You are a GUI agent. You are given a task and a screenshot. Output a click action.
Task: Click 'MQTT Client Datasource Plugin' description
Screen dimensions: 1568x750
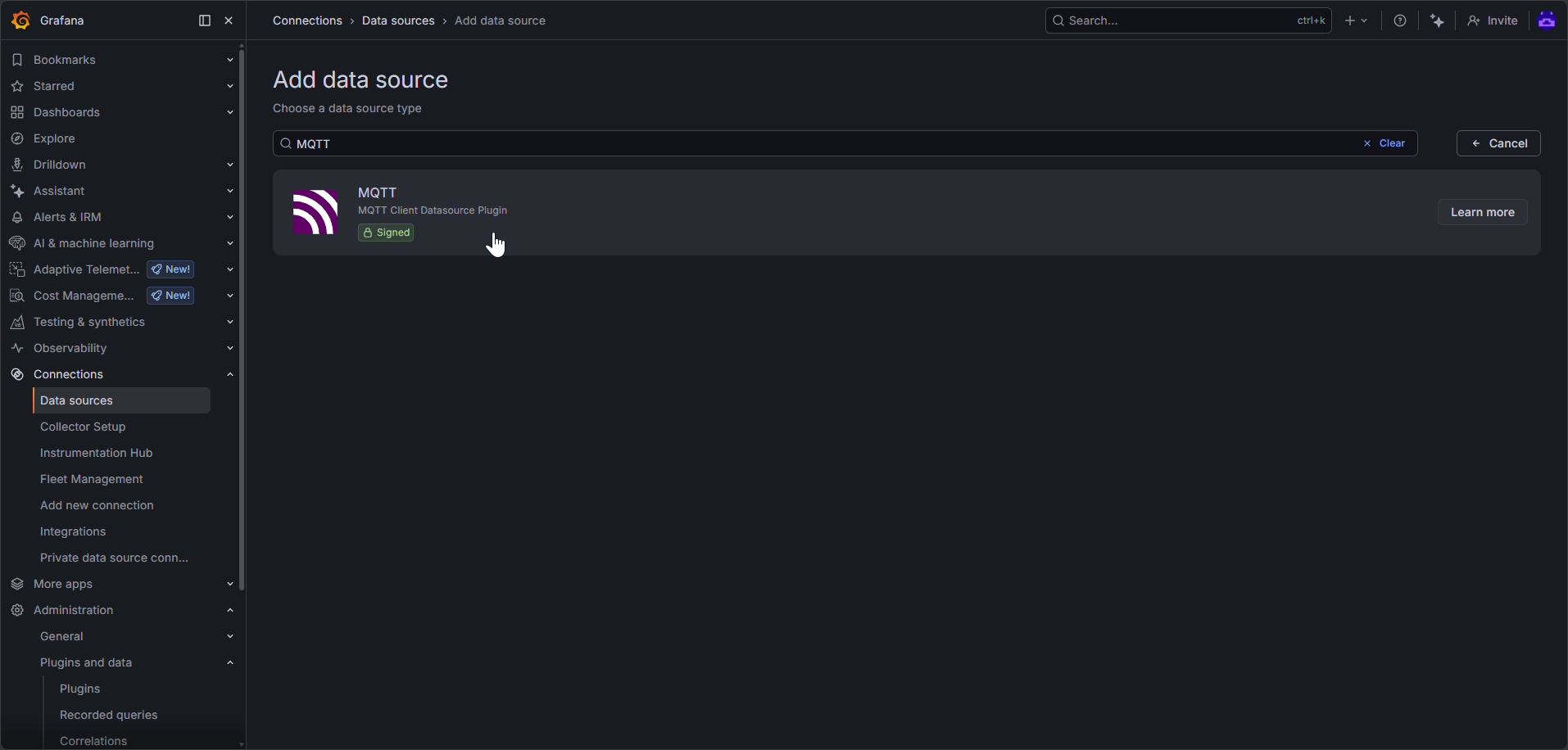433,210
